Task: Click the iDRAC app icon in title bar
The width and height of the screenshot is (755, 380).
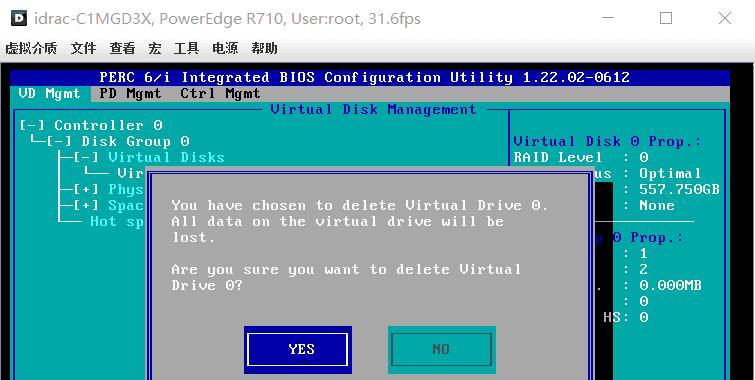Action: click(x=19, y=18)
